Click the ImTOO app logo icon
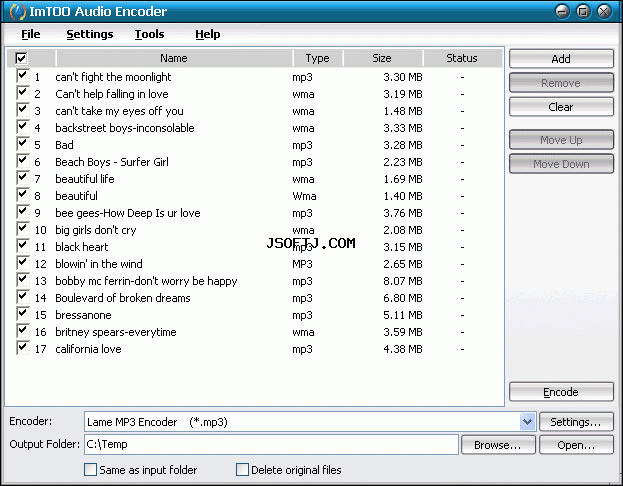The width and height of the screenshot is (623, 486). click(18, 12)
